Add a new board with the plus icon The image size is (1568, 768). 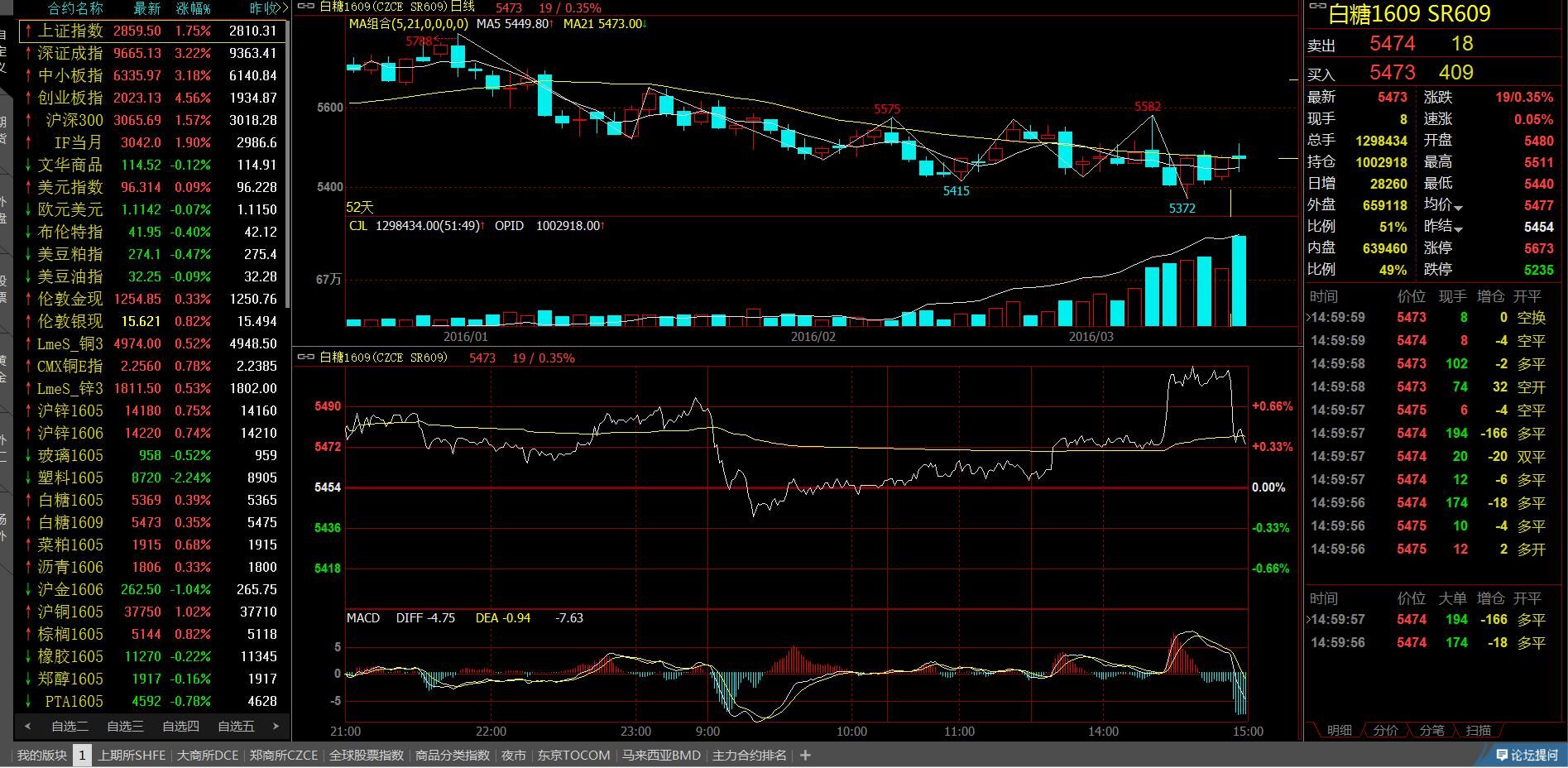805,755
